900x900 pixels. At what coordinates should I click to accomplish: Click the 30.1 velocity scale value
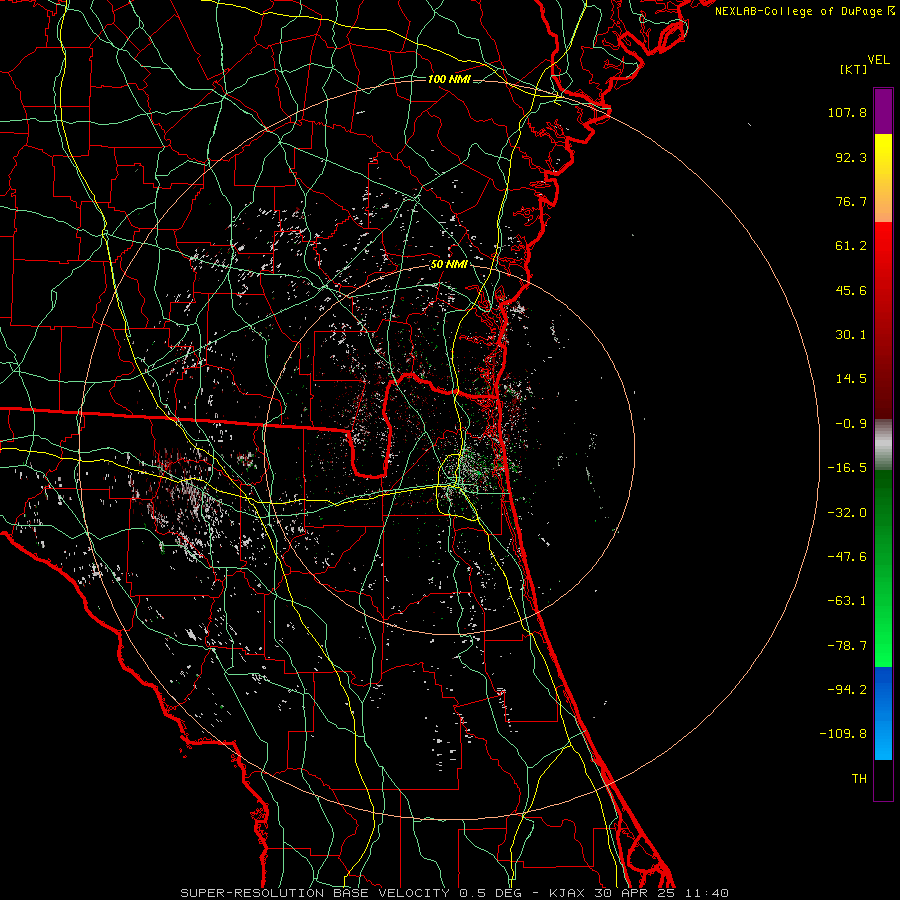(851, 335)
